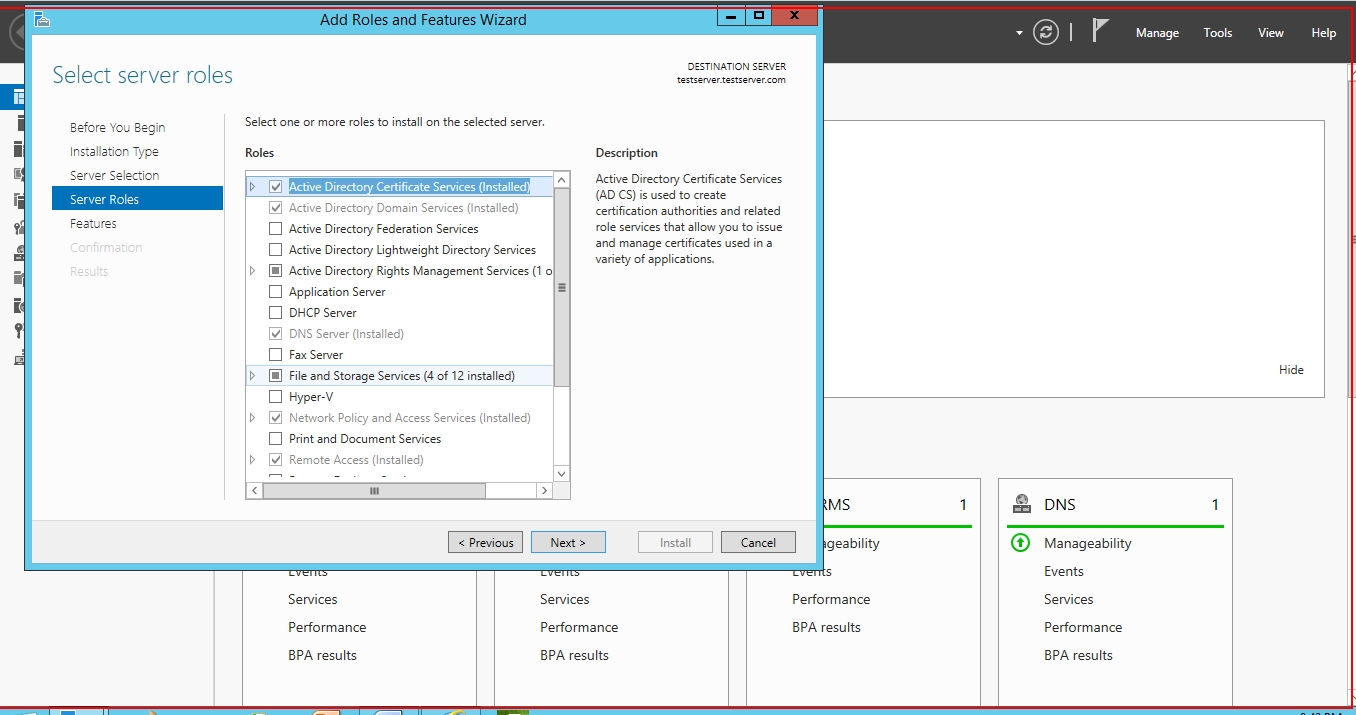
Task: Open the Tools menu
Action: 1217,33
